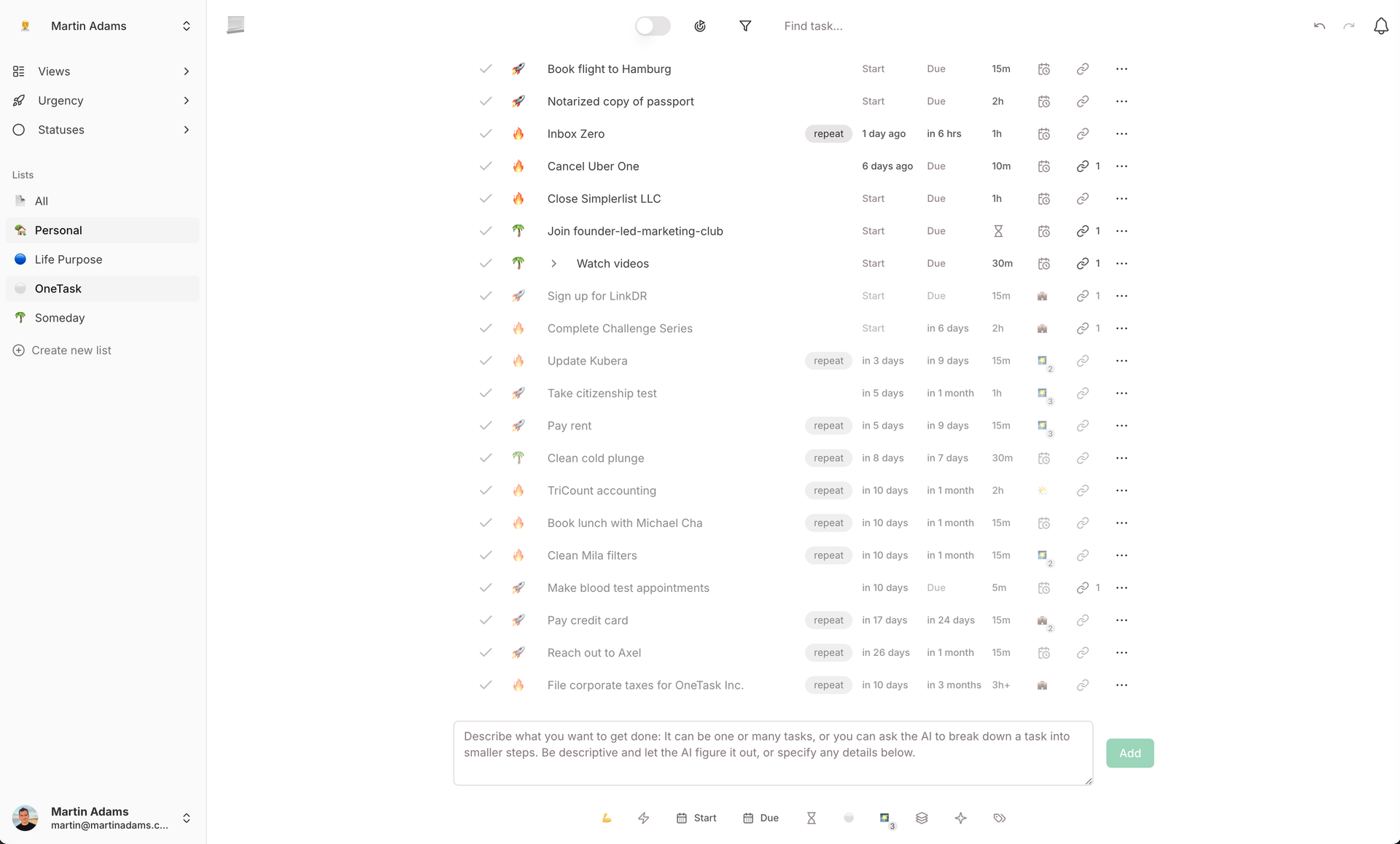Click schedule calendar icon for Inbox Zero

coord(1044,134)
